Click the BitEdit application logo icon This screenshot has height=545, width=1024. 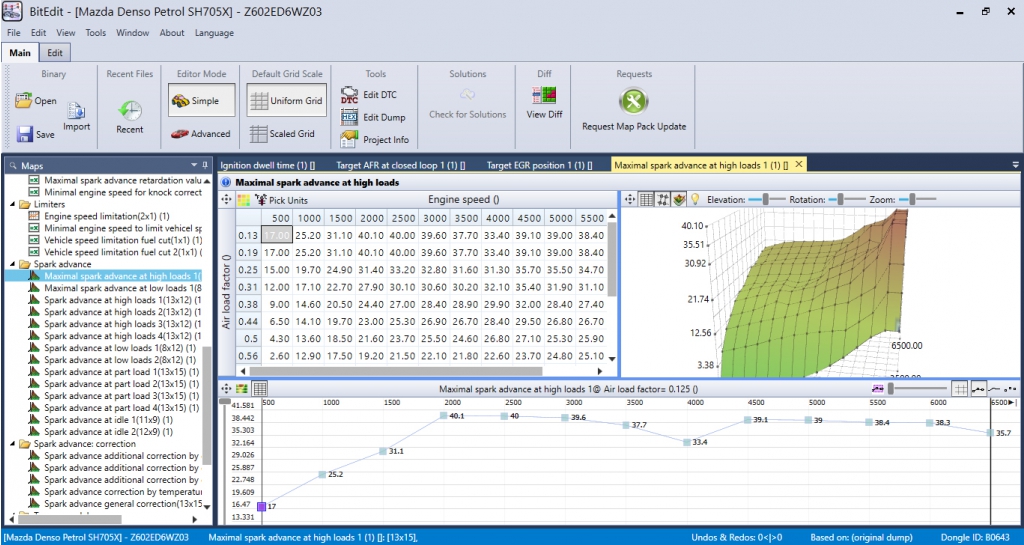coord(12,12)
